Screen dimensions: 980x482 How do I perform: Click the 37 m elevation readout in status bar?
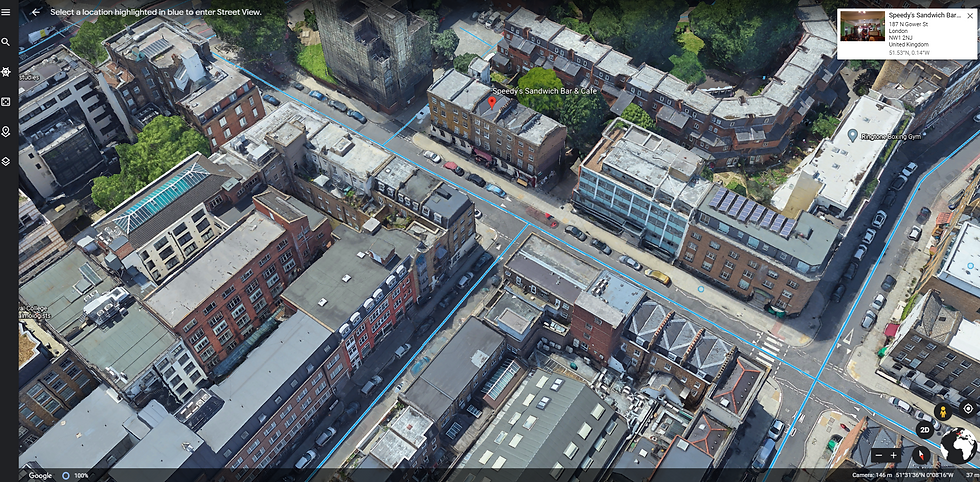972,476
